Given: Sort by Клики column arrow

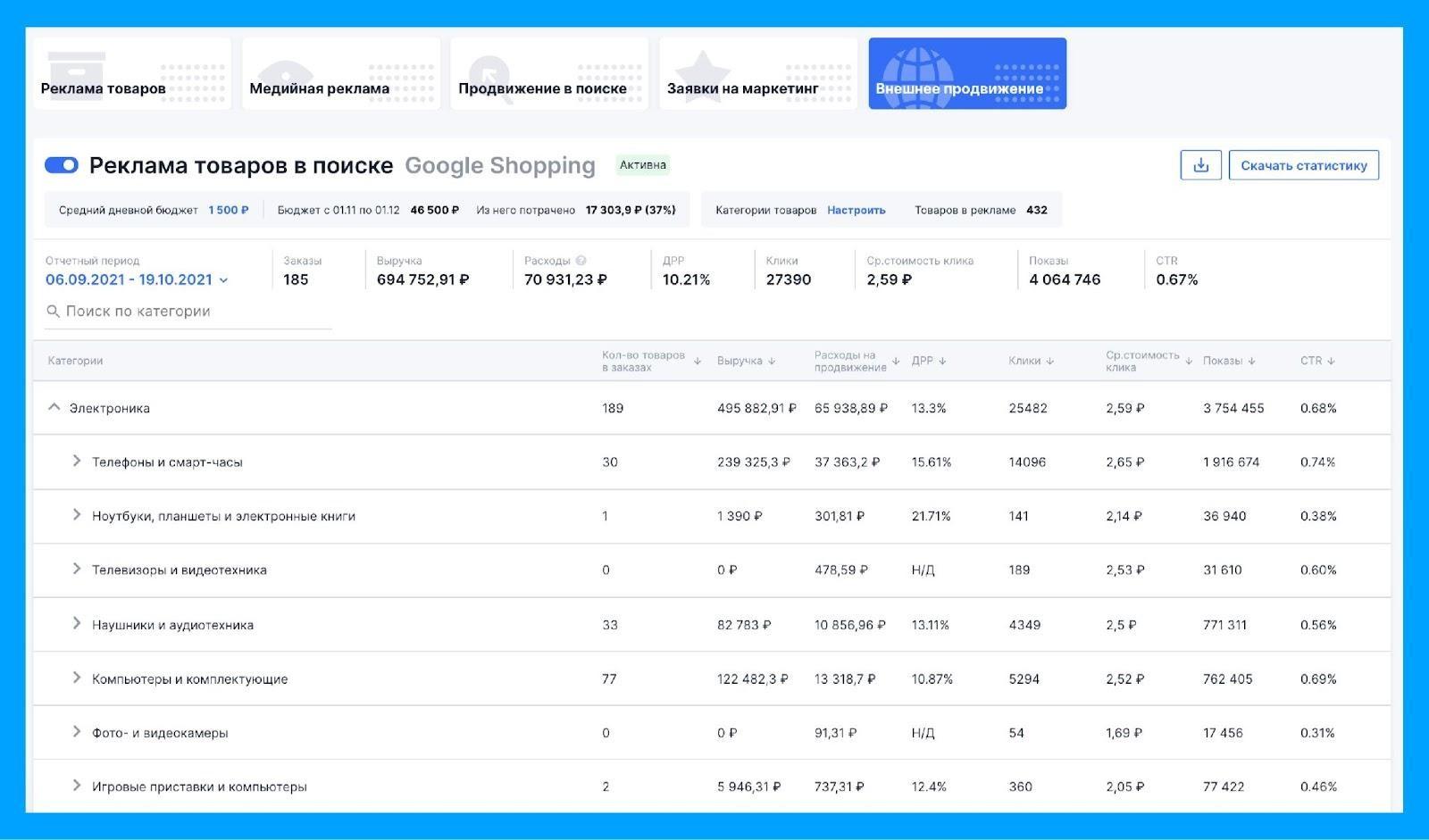Looking at the screenshot, I should pyautogui.click(x=1049, y=362).
